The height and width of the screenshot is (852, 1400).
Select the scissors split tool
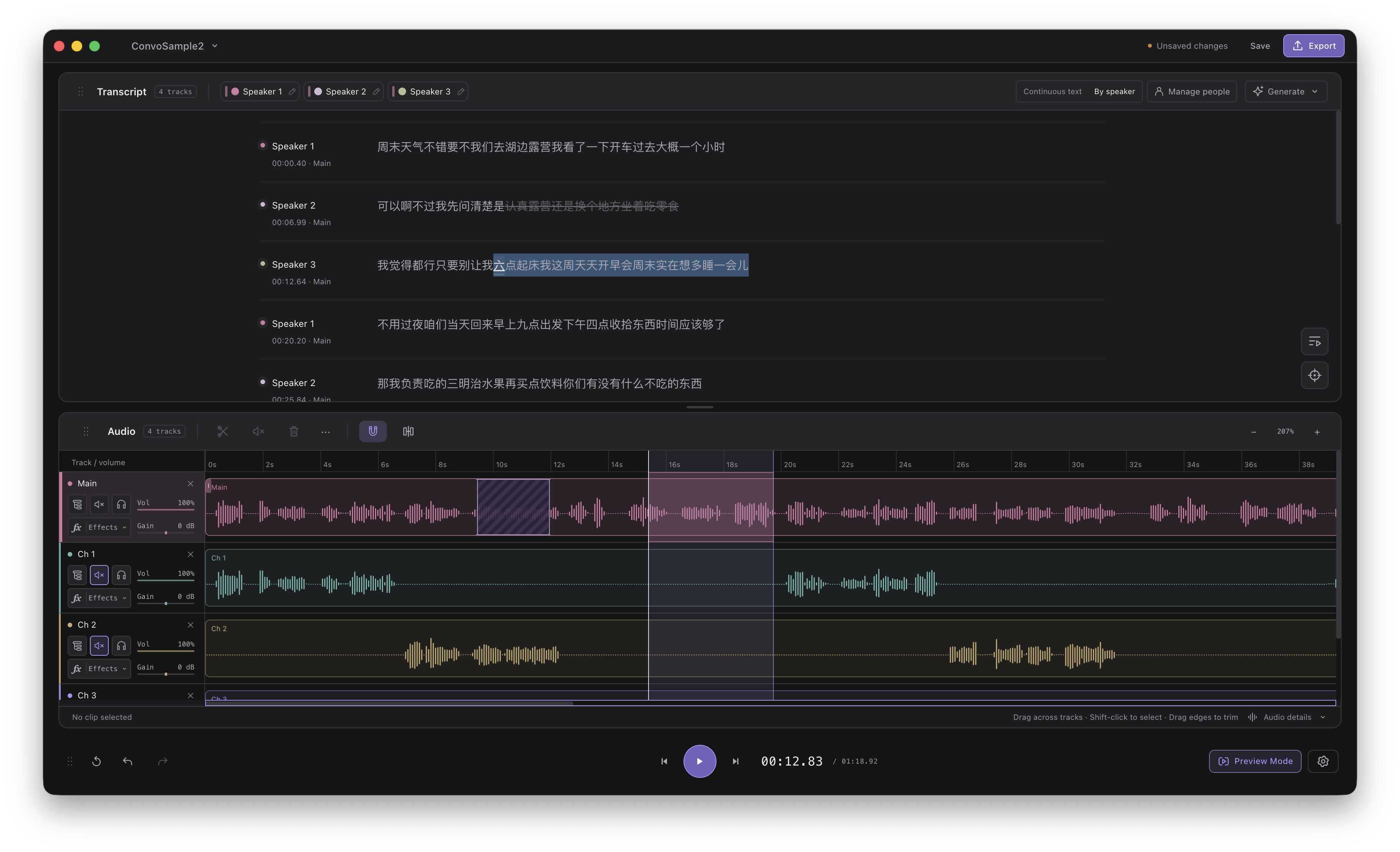pyautogui.click(x=222, y=432)
